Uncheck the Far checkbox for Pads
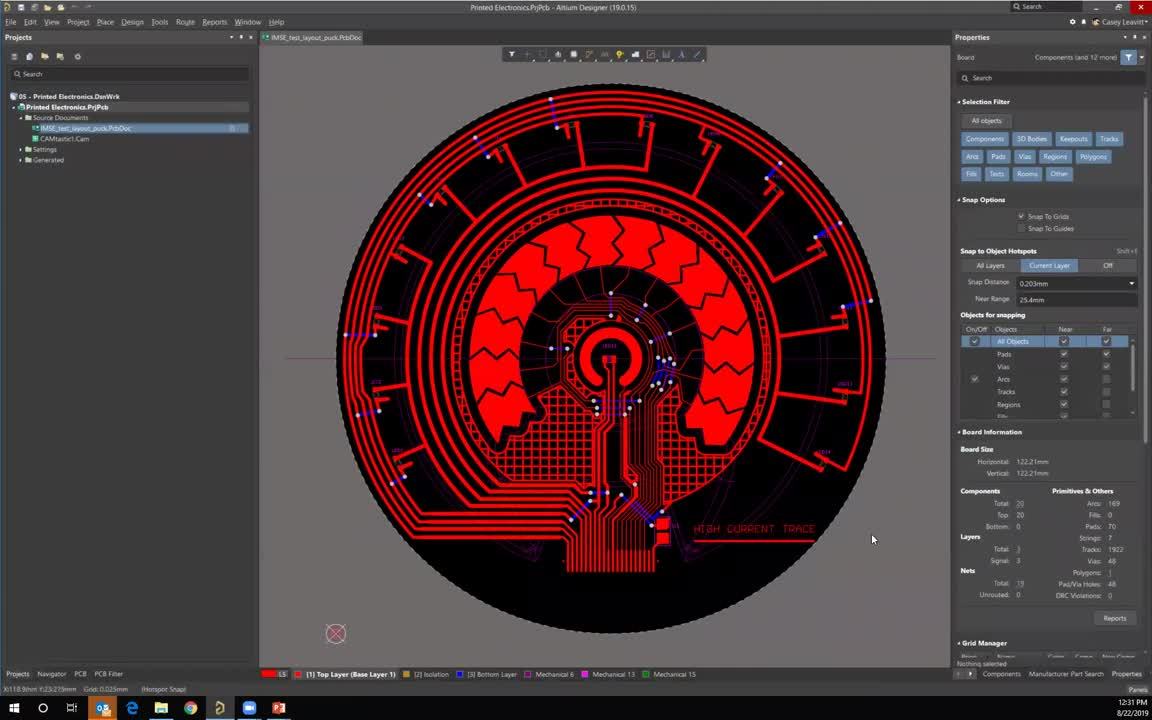This screenshot has width=1152, height=720. pos(1106,354)
